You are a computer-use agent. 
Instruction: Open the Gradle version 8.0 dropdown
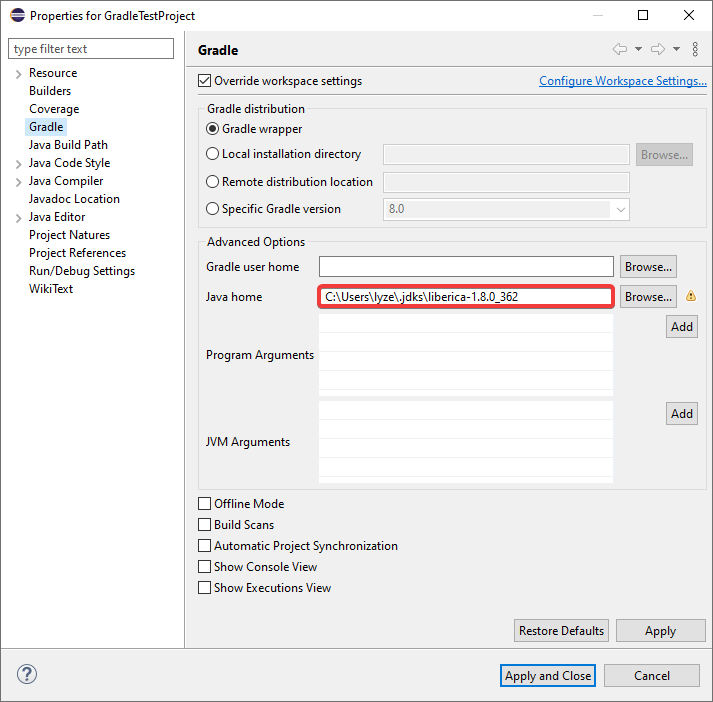click(x=620, y=210)
